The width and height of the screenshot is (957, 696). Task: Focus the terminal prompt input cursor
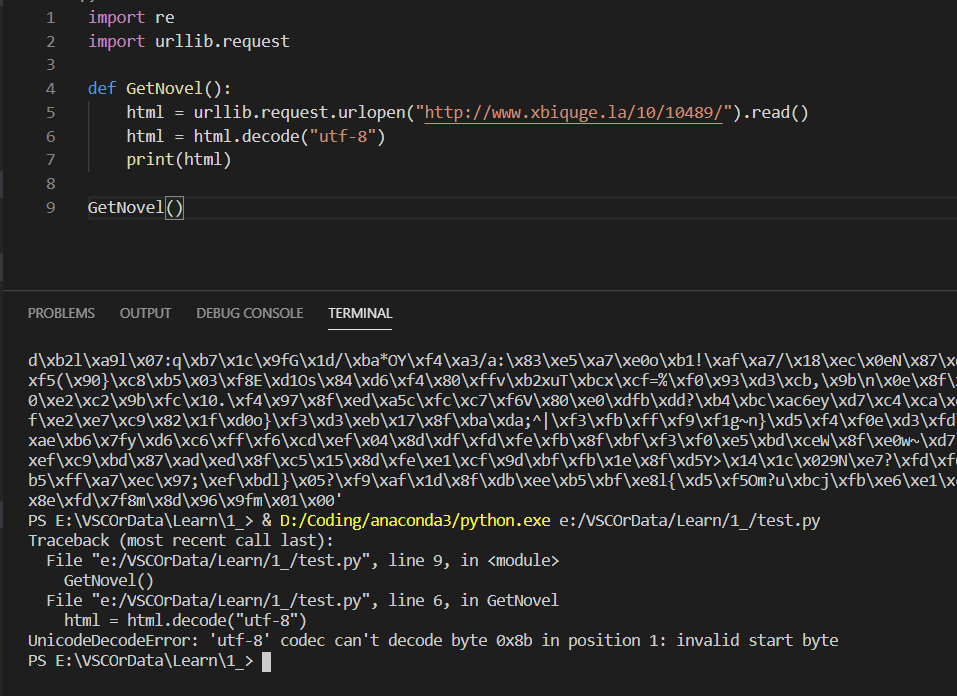[266, 662]
